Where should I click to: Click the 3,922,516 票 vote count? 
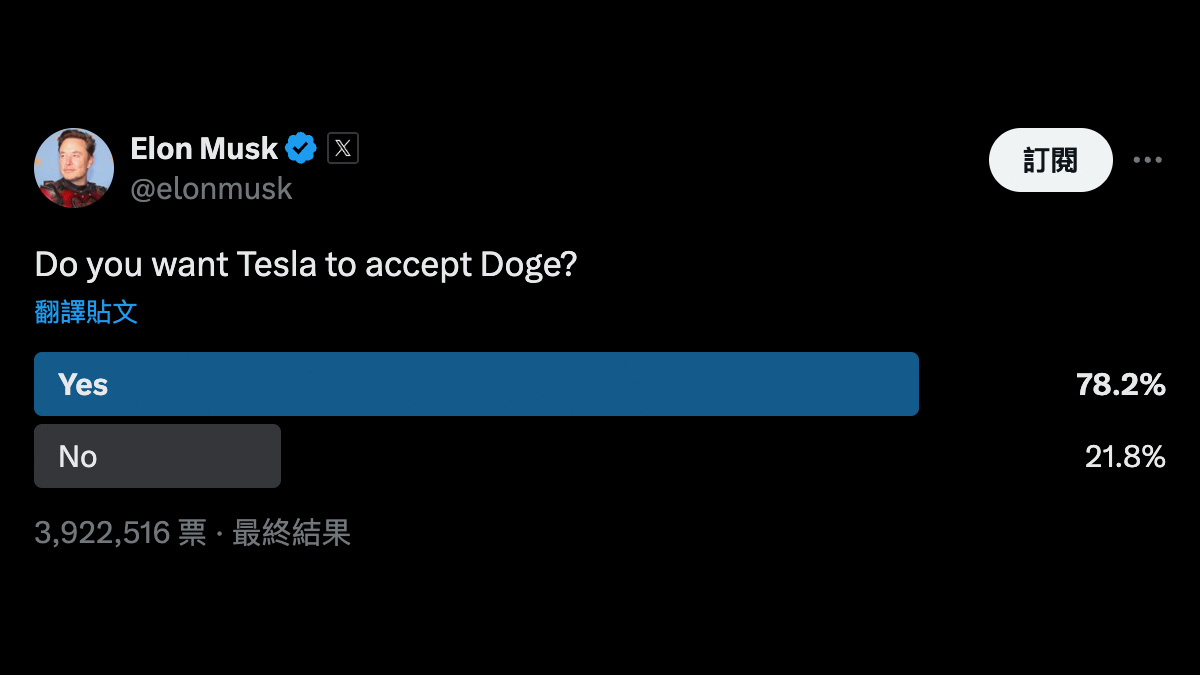(x=120, y=533)
